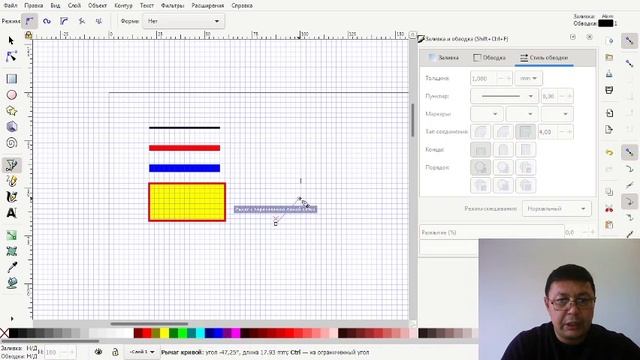Select round join type
Image resolution: width=640 pixels, height=360 pixels.
point(480,132)
